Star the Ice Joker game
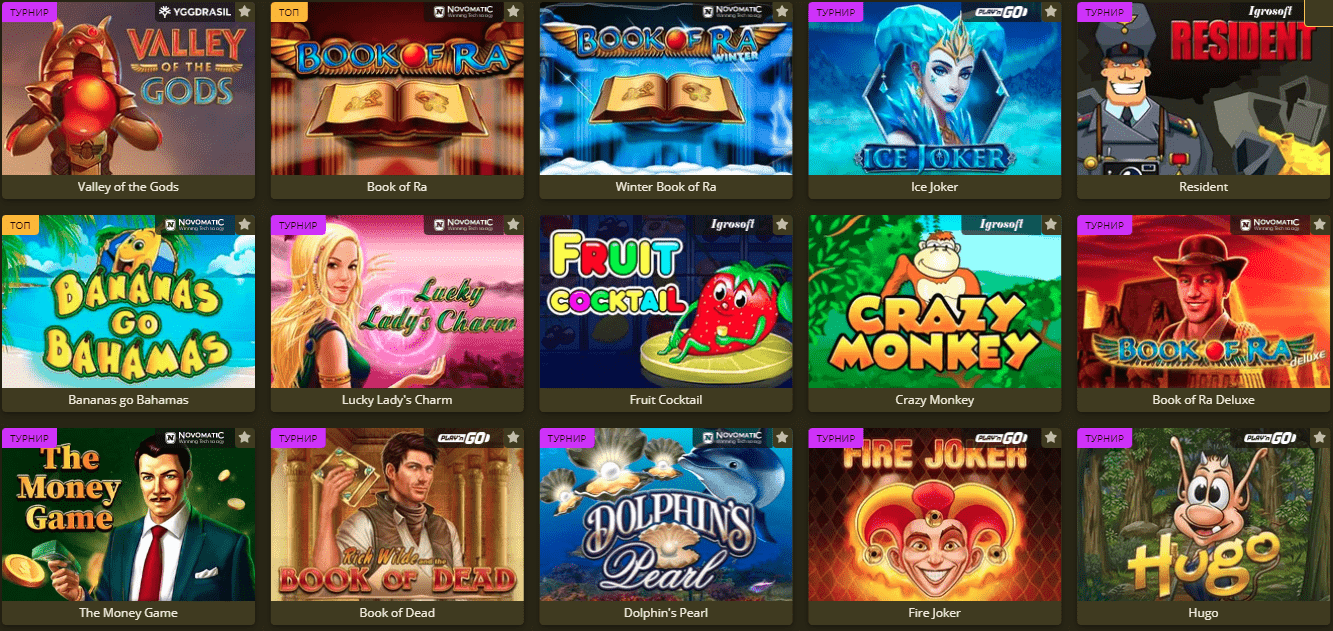The width and height of the screenshot is (1333, 631). 1051,12
